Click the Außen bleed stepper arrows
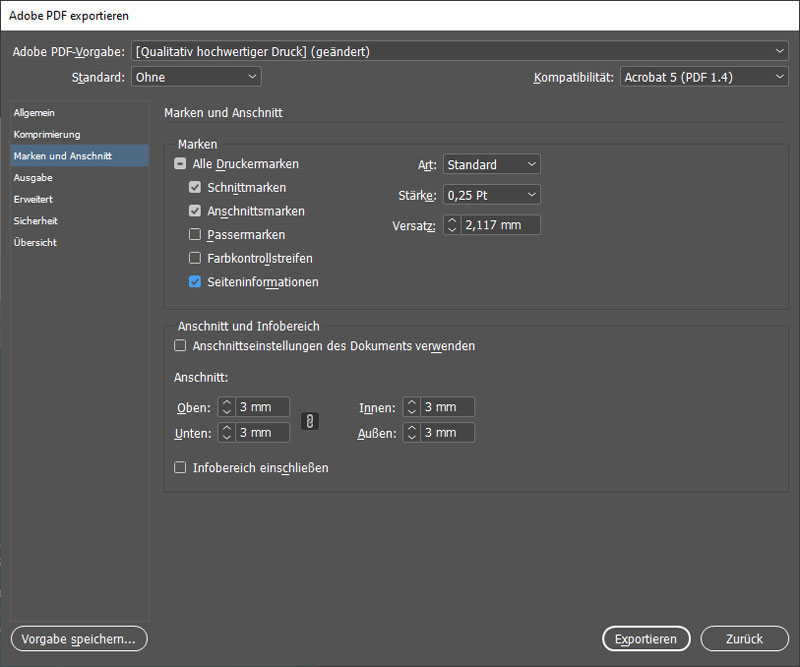This screenshot has height=667, width=800. tap(411, 433)
